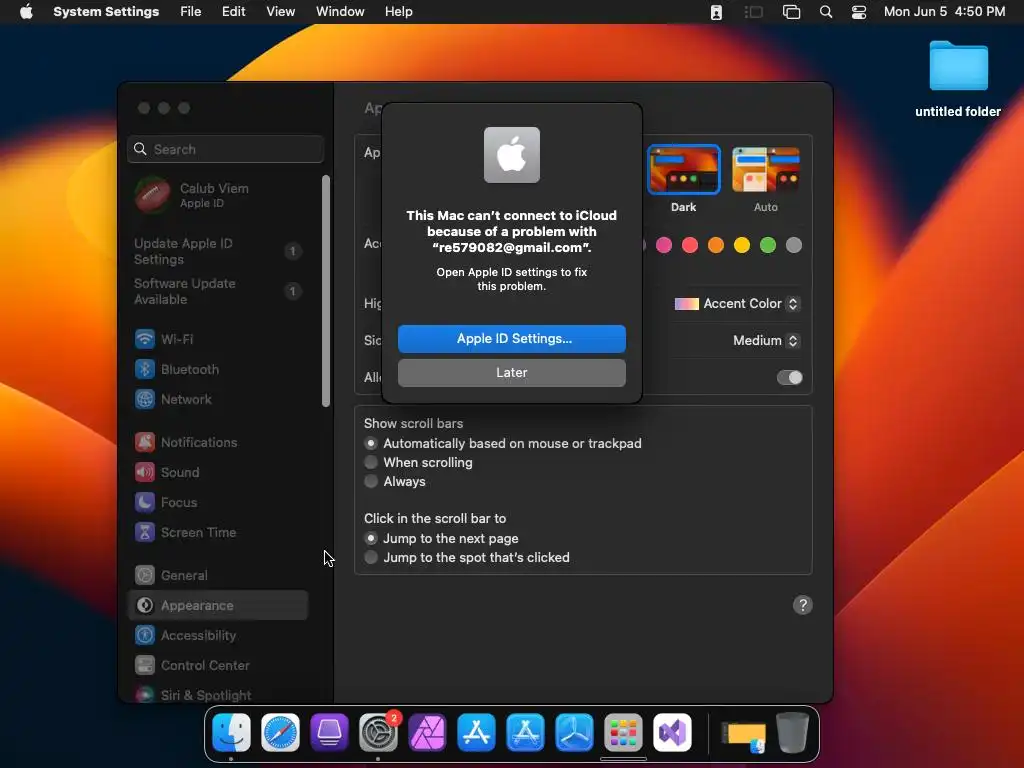Dismiss dialog with Later button

coord(512,373)
